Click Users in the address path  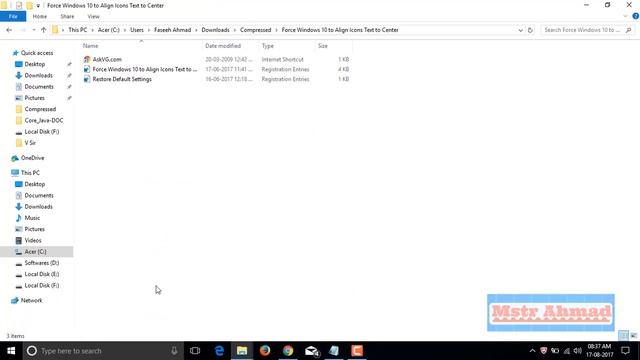pyautogui.click(x=137, y=30)
